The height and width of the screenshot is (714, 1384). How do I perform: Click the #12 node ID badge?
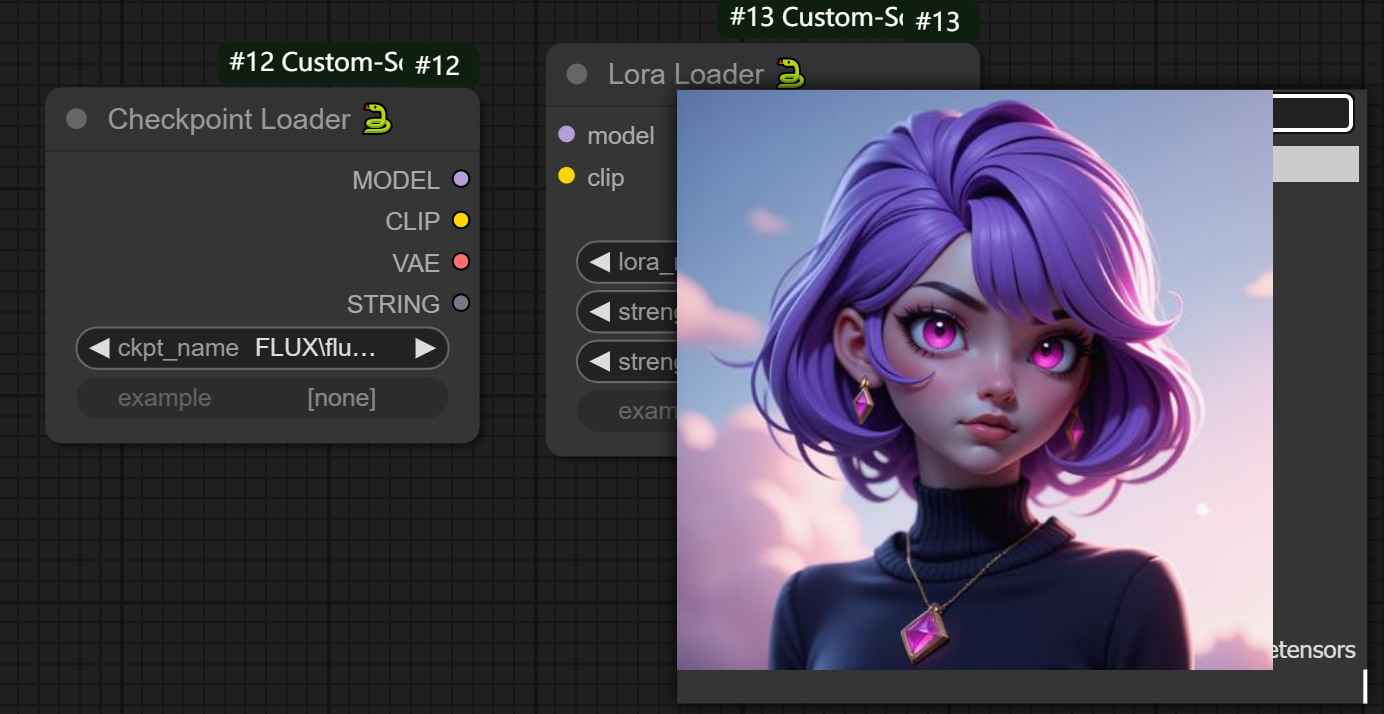pos(437,66)
